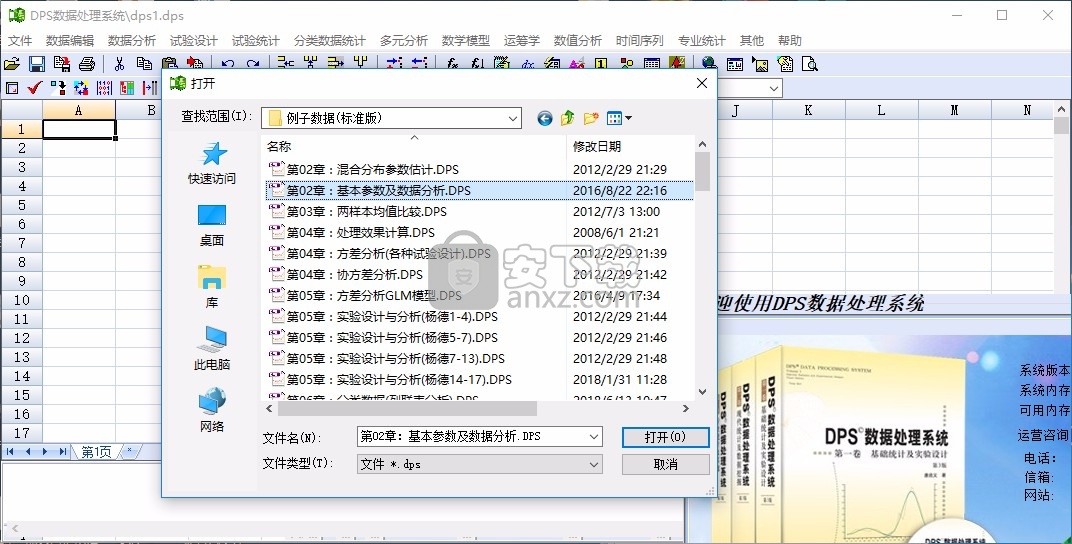The width and height of the screenshot is (1072, 544).
Task: Expand the 查找范围 folder dropdown
Action: tap(513, 118)
